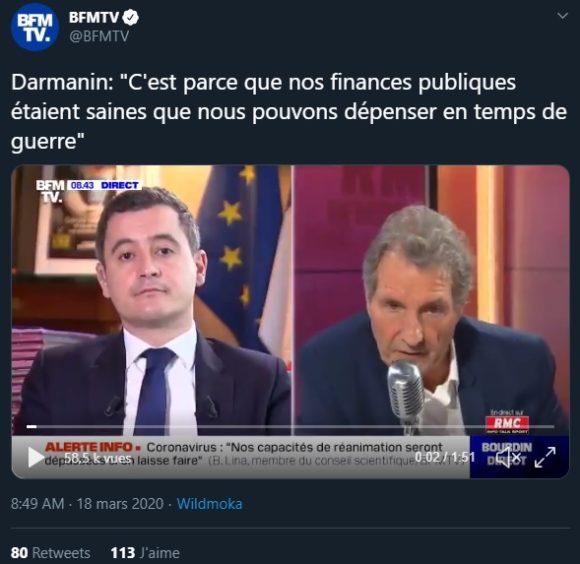View the 113 J'aime likes list
The width and height of the screenshot is (580, 564).
pyautogui.click(x=145, y=553)
